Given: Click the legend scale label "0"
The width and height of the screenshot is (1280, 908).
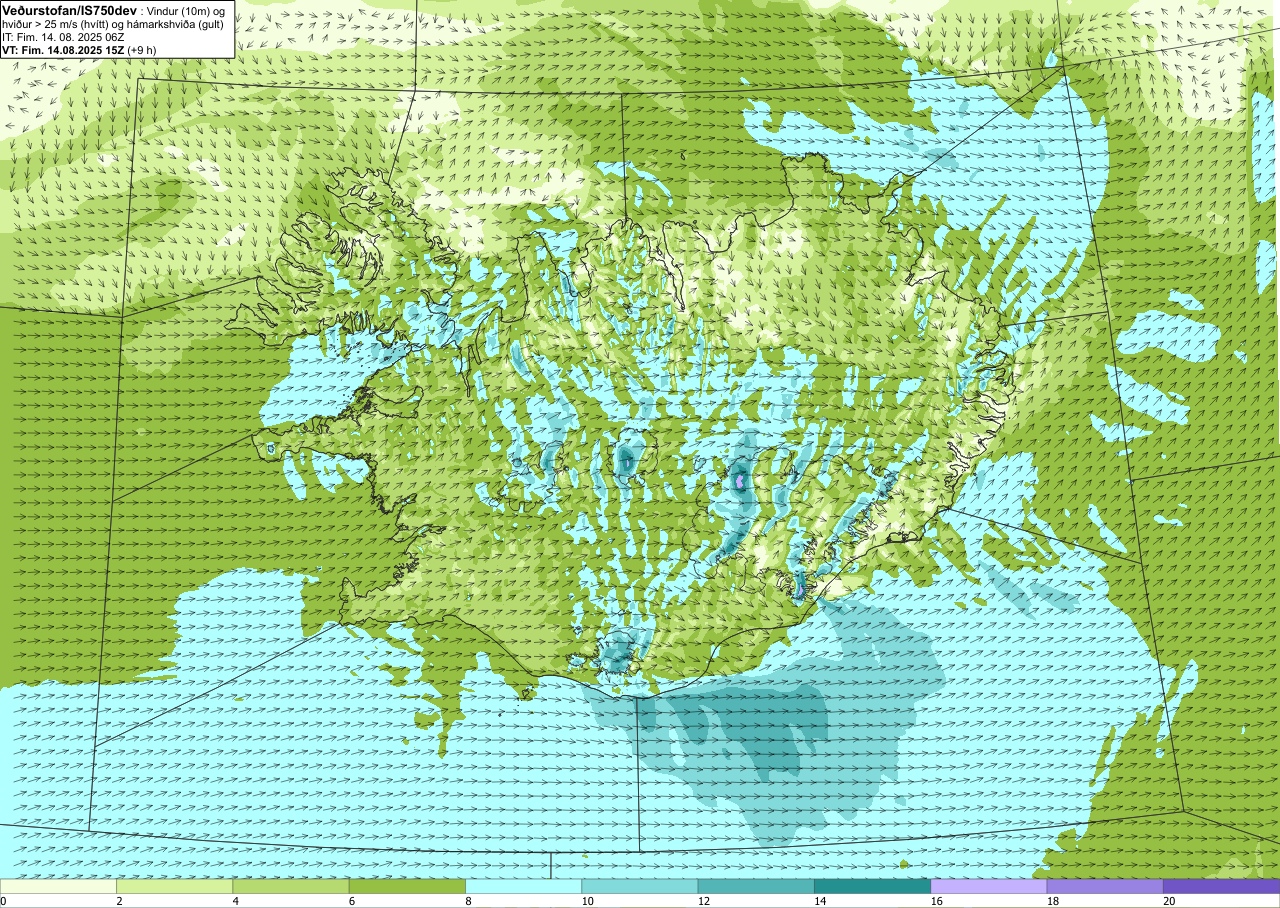Looking at the screenshot, I should [3, 901].
